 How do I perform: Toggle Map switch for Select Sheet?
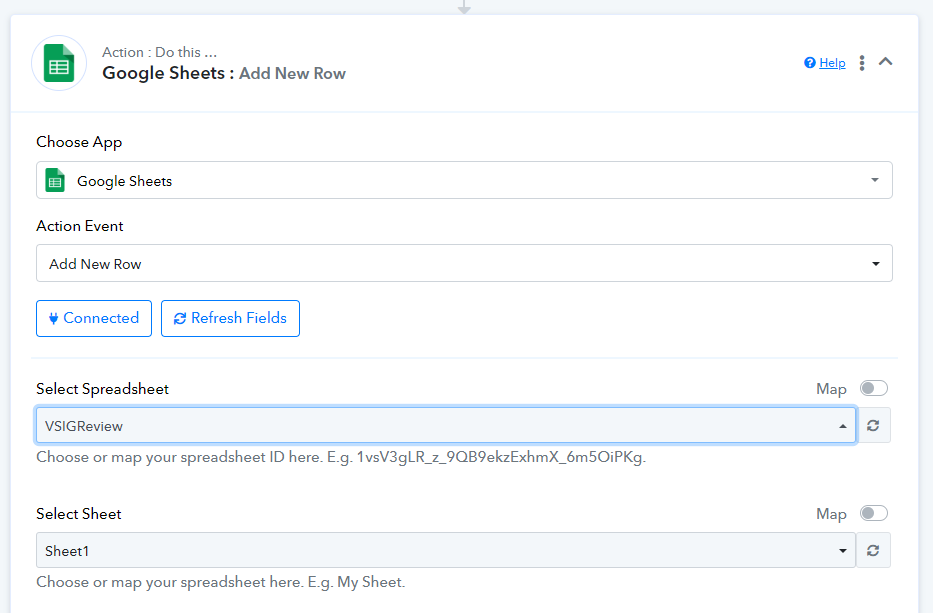tap(873, 514)
